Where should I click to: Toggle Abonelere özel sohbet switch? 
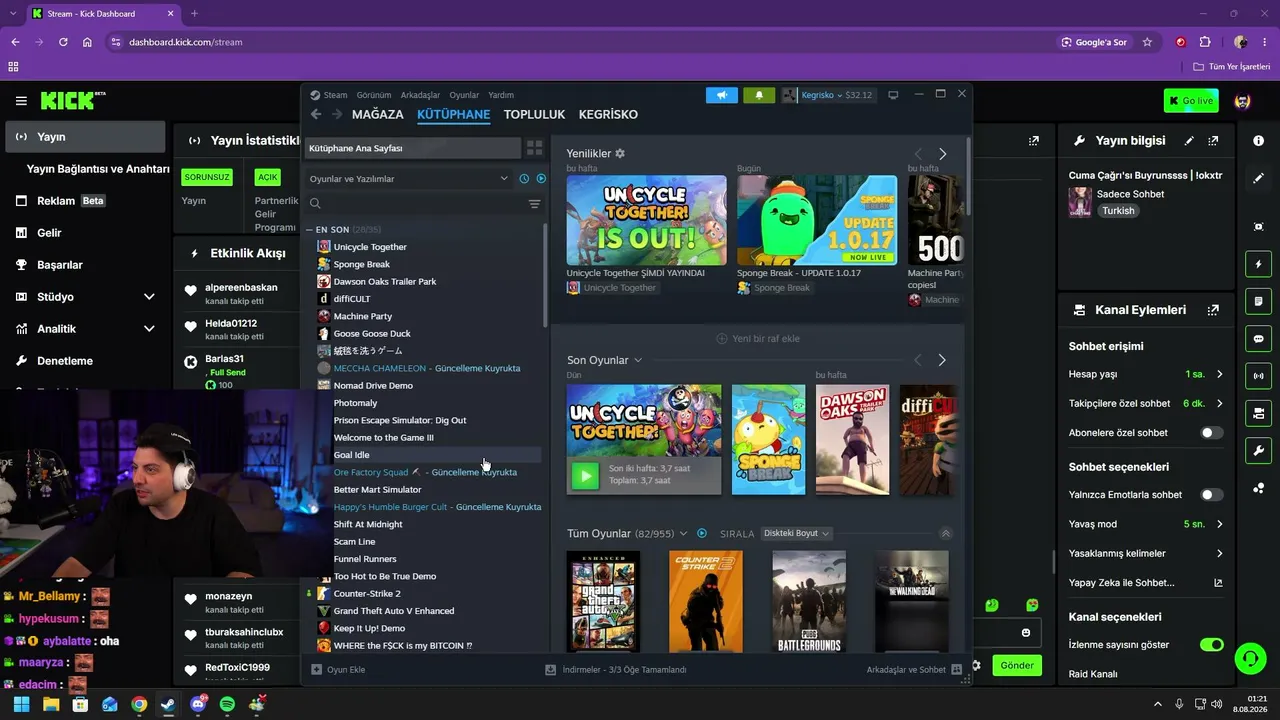1212,433
